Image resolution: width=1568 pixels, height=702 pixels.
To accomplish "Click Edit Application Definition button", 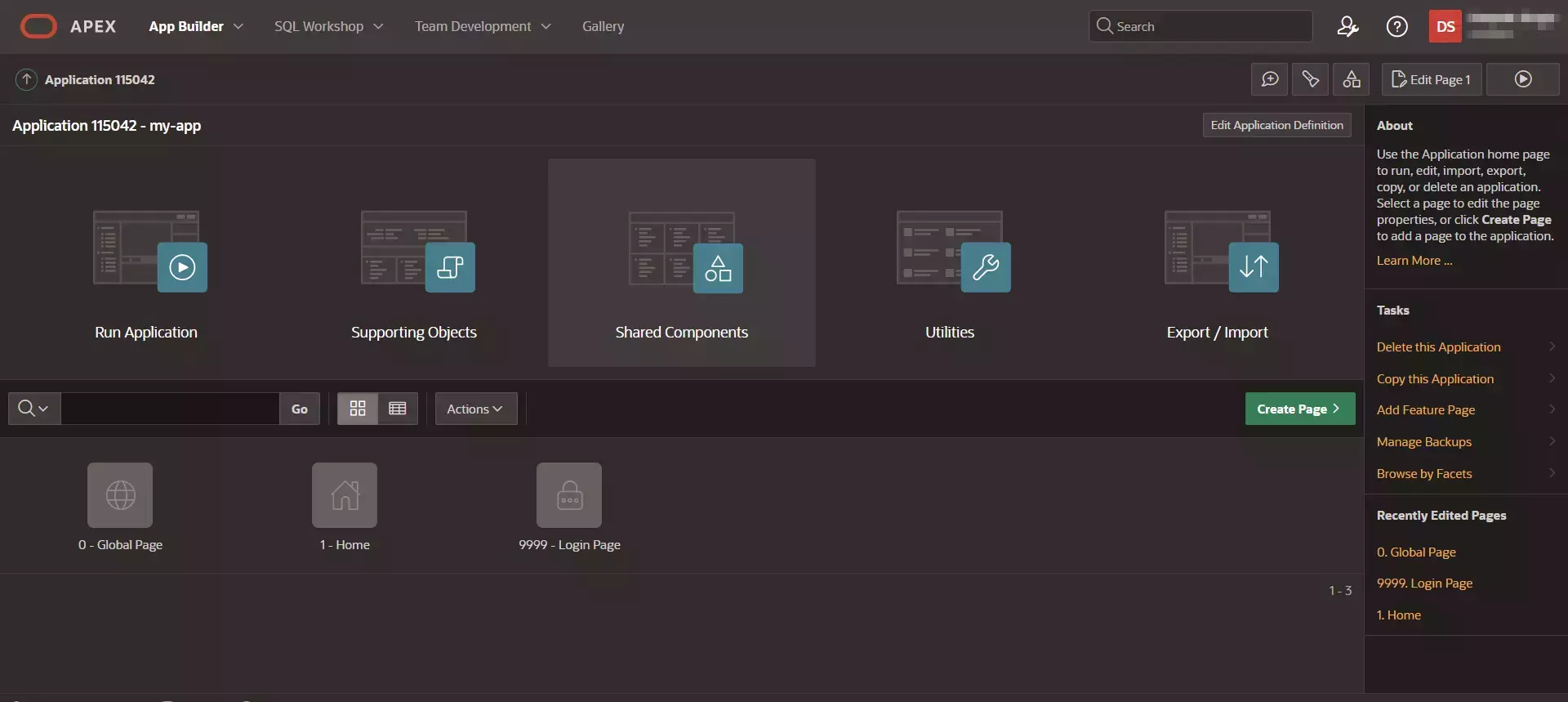I will 1276,125.
